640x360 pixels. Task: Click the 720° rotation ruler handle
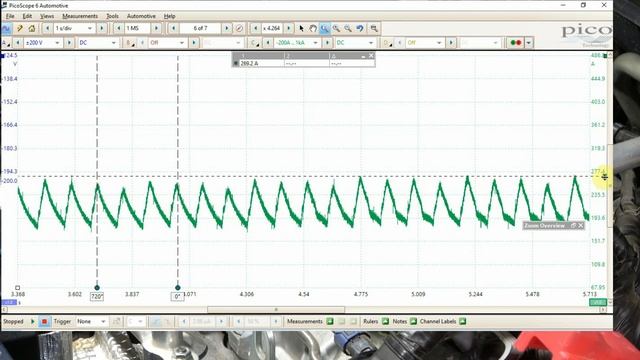pos(97,288)
